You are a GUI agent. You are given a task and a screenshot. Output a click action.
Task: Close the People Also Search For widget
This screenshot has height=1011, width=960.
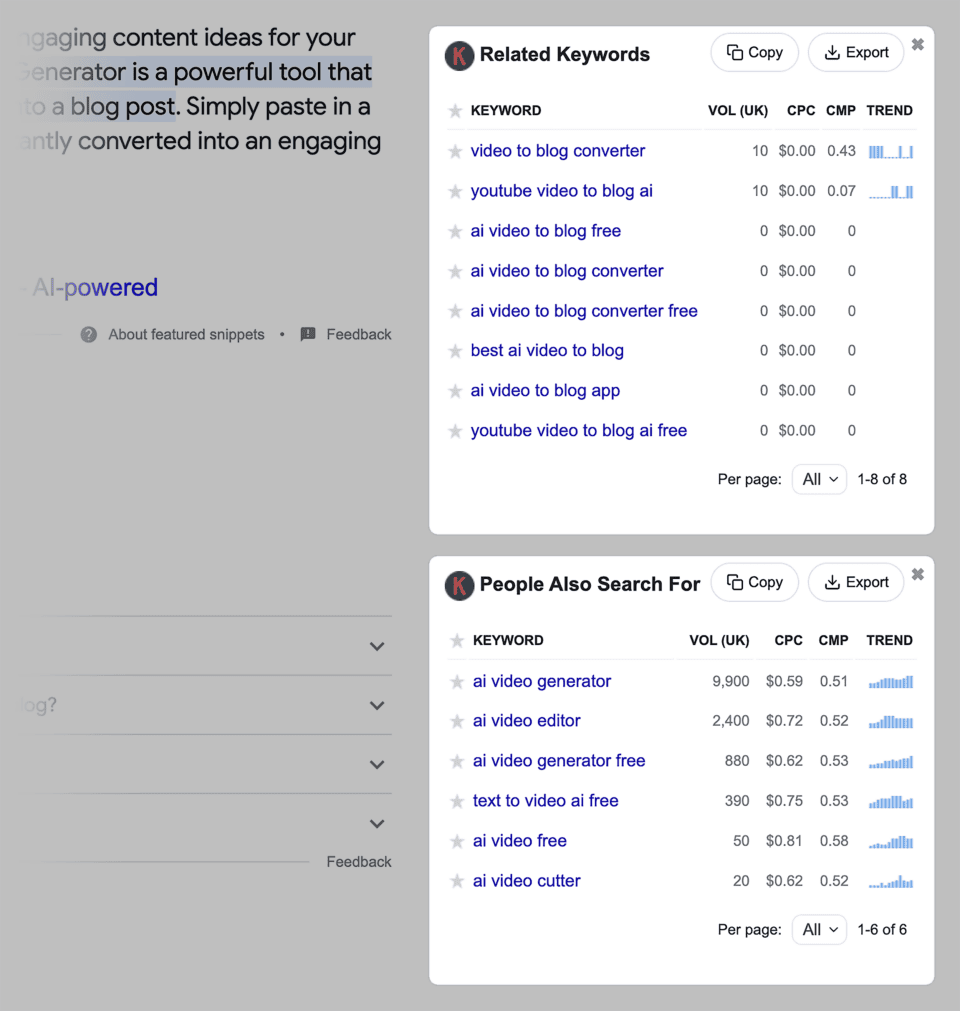tap(918, 575)
